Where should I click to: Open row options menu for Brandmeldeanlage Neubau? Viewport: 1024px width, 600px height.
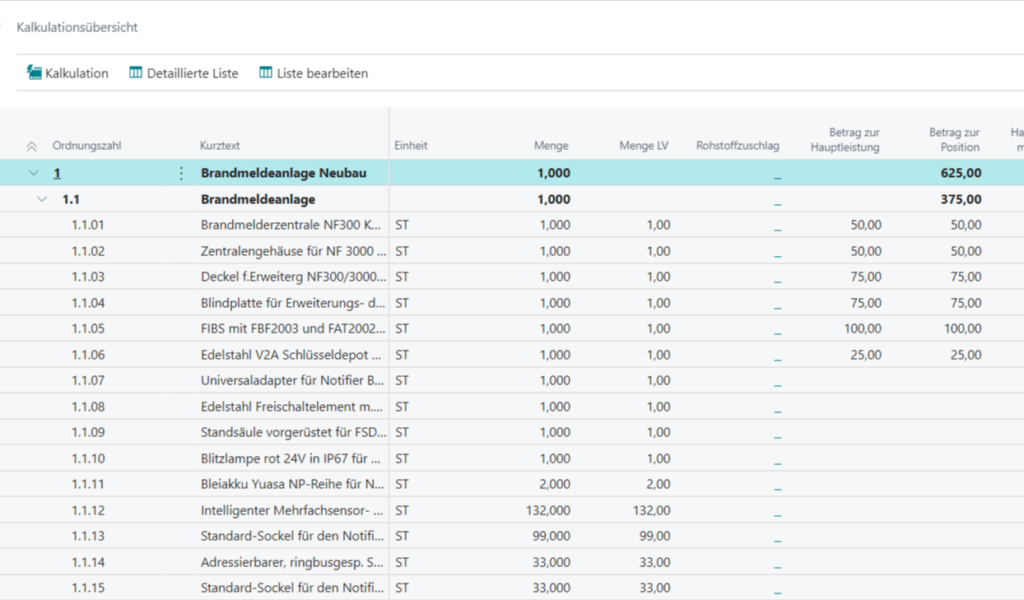181,173
